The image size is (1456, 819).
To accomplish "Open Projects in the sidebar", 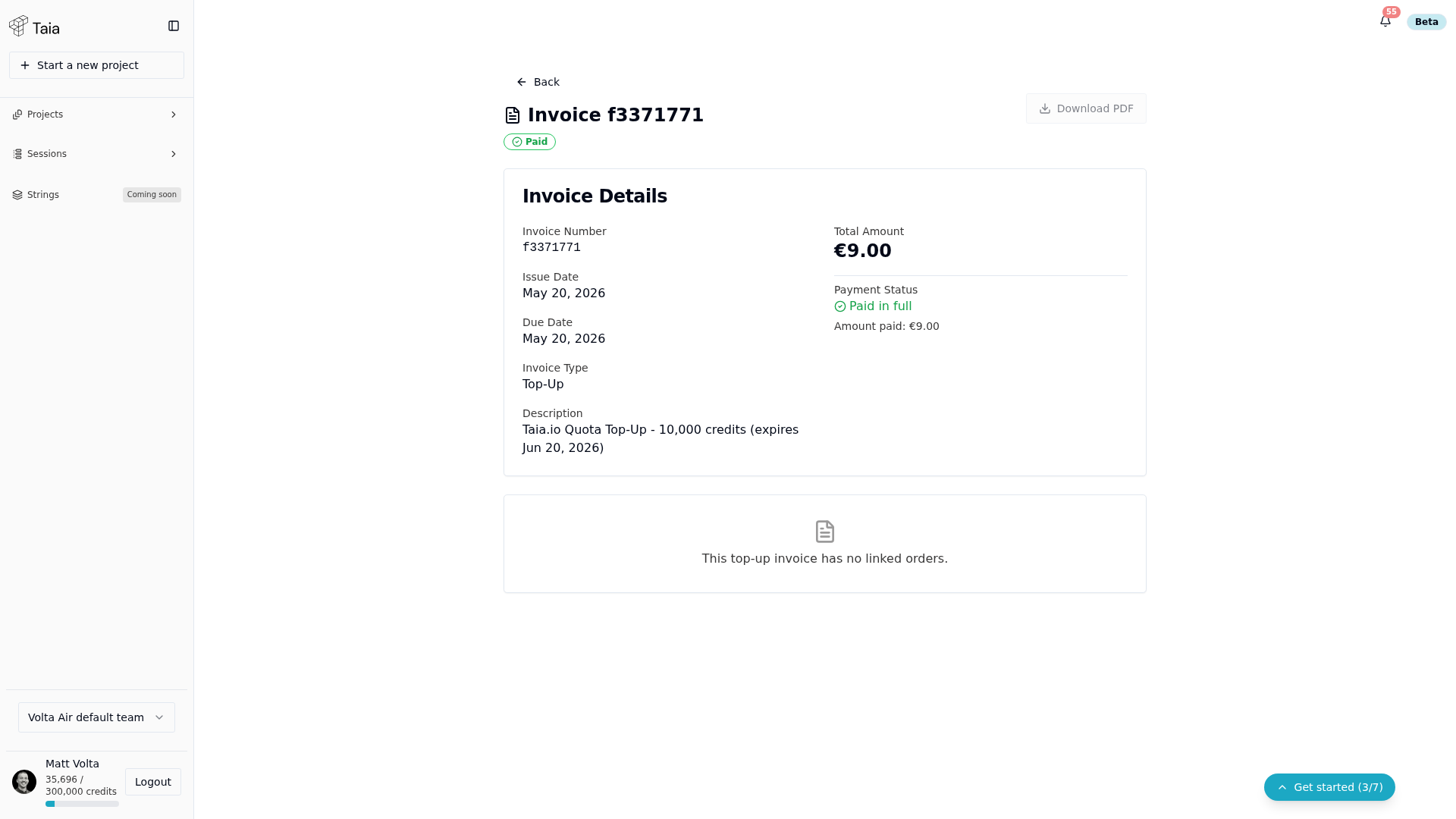I will tap(96, 115).
